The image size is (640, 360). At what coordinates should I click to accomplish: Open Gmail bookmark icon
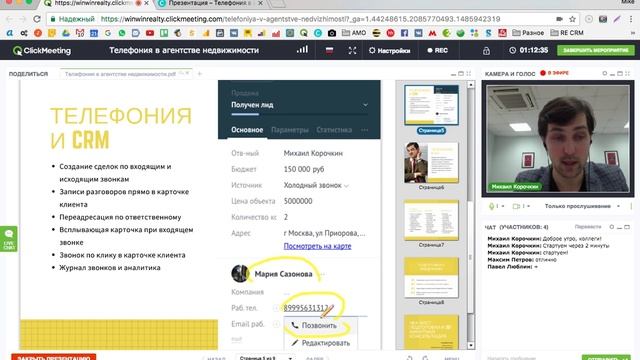pos(80,33)
